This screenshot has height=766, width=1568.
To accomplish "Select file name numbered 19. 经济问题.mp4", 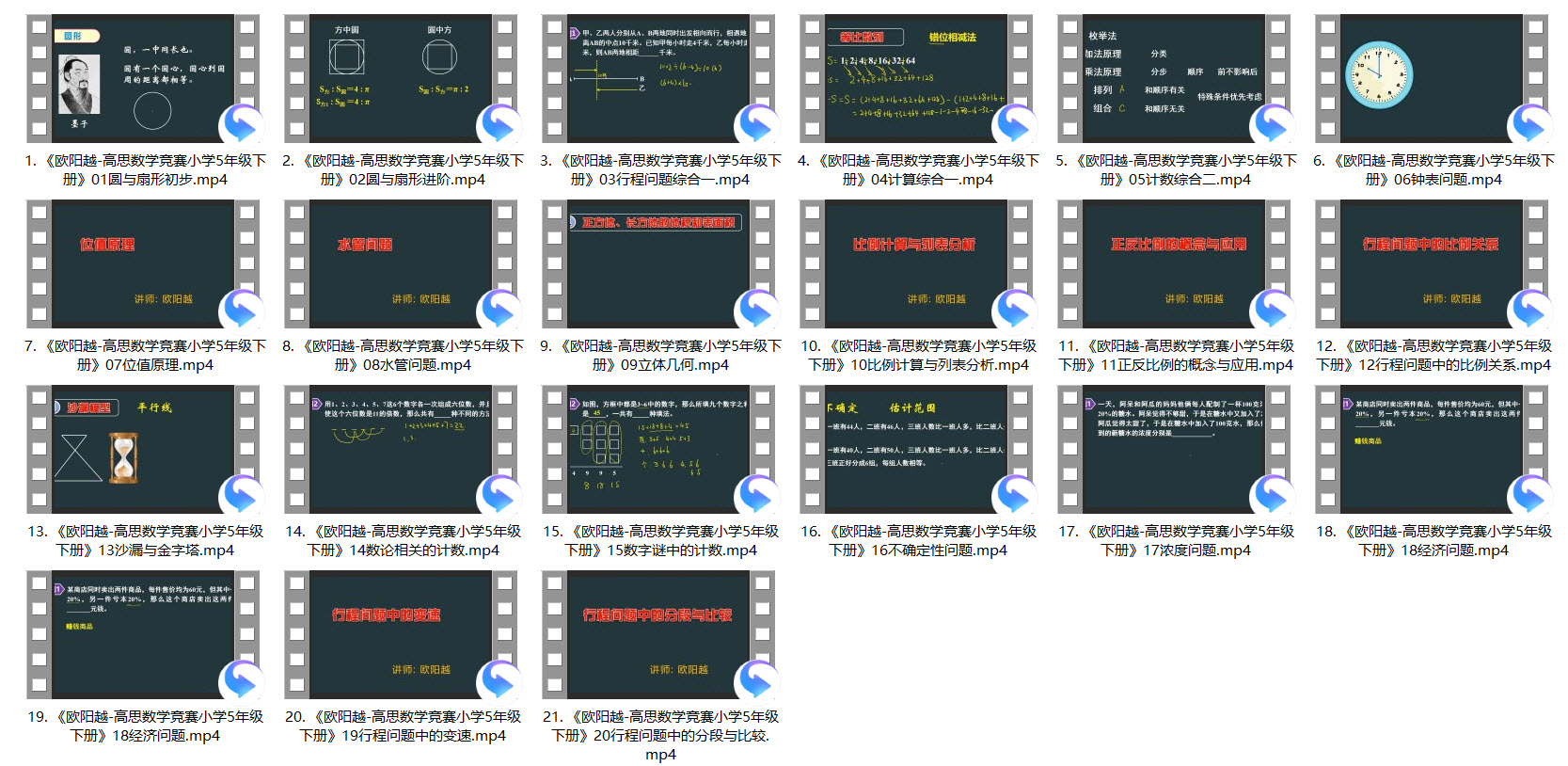I will (x=145, y=726).
